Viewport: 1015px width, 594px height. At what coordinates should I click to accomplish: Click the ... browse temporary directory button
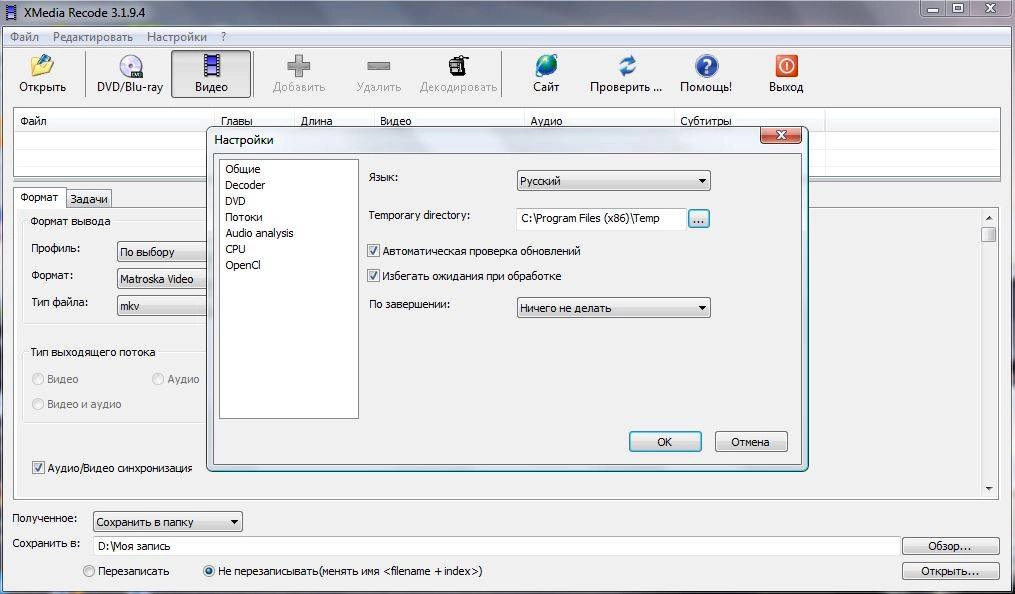(698, 219)
